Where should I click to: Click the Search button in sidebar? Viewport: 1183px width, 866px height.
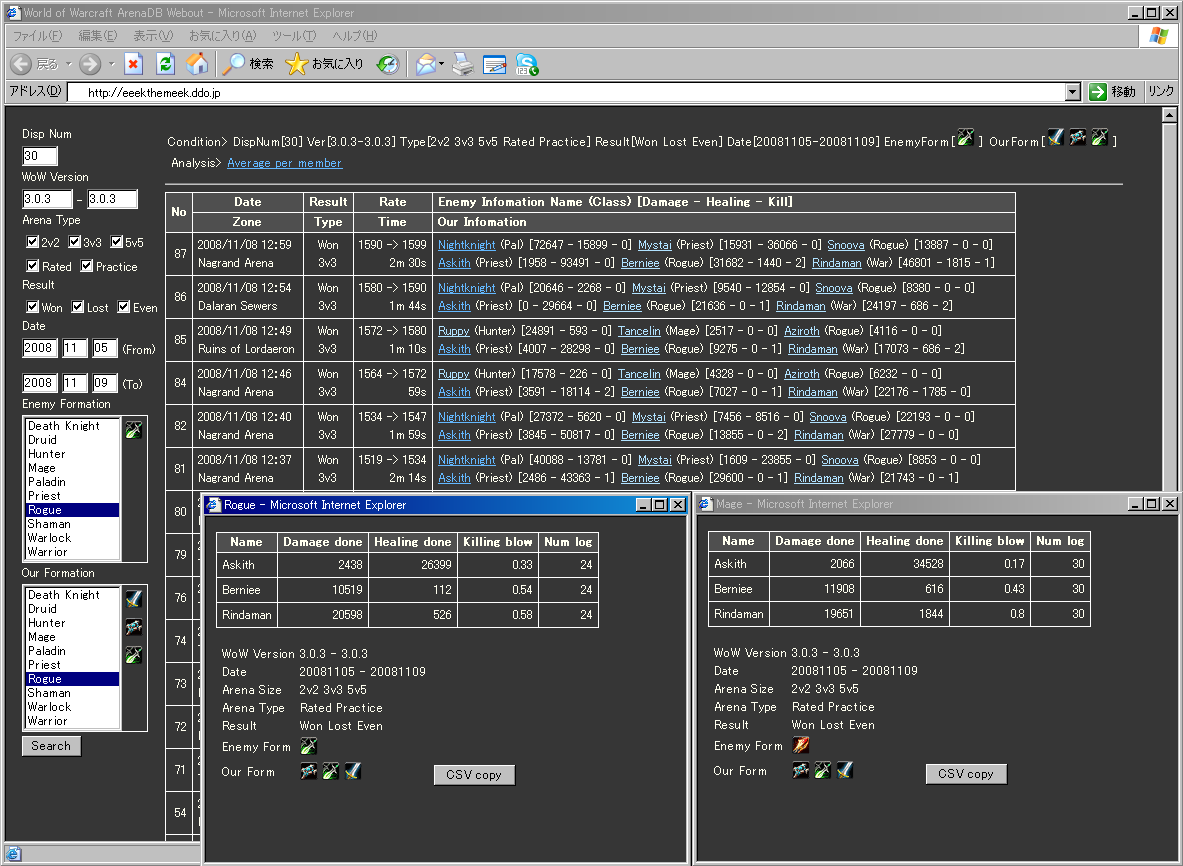pos(51,746)
